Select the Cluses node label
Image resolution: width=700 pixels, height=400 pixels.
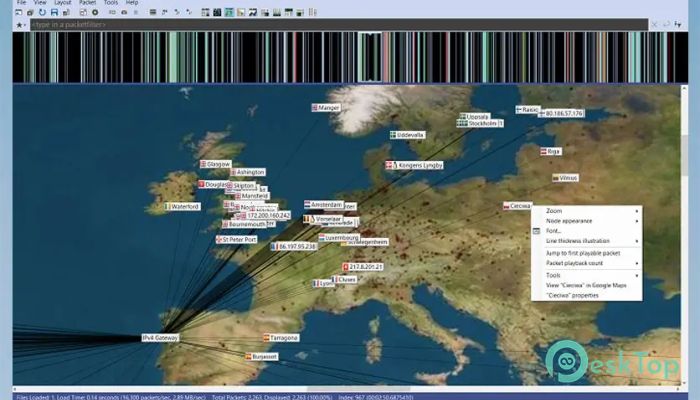coord(344,279)
